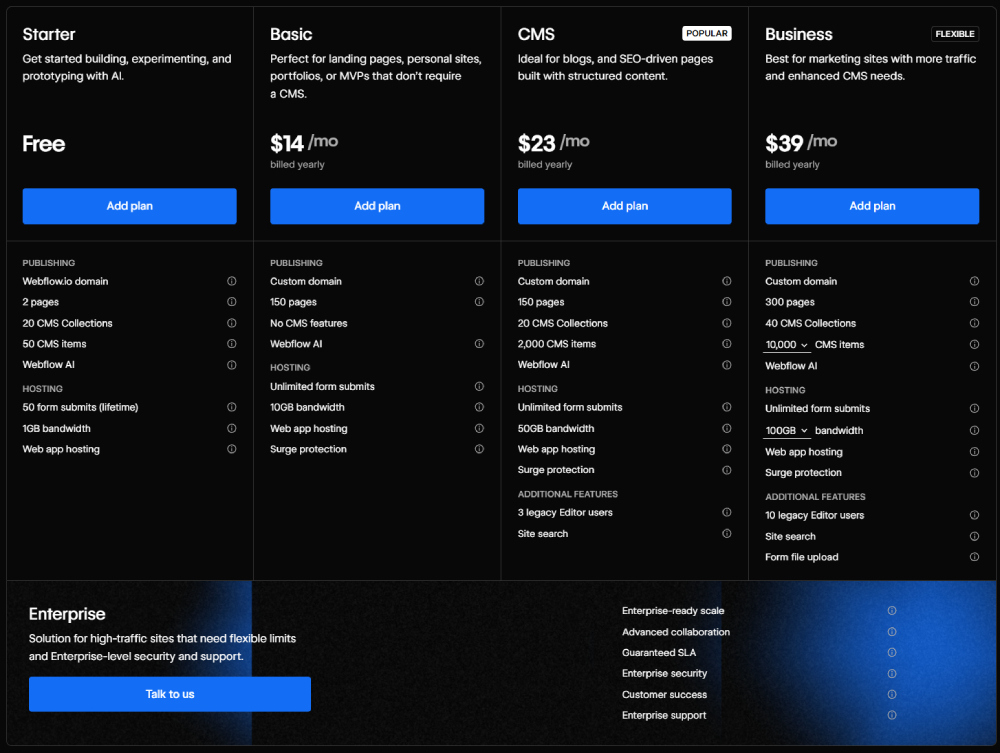Click '50 form submits (lifetime)' text
The width and height of the screenshot is (1000, 753).
point(80,407)
